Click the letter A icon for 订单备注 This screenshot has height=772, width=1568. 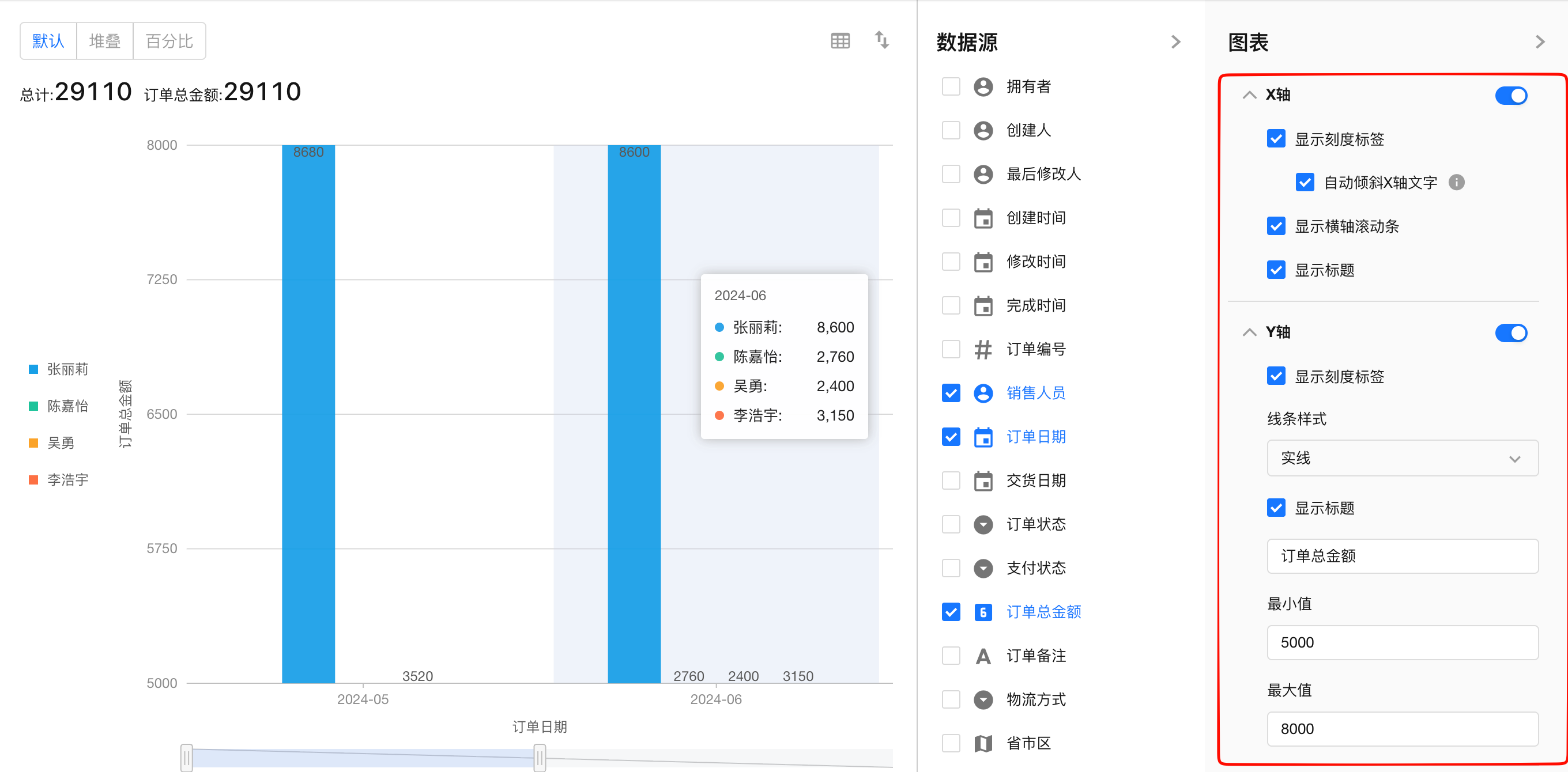(982, 656)
